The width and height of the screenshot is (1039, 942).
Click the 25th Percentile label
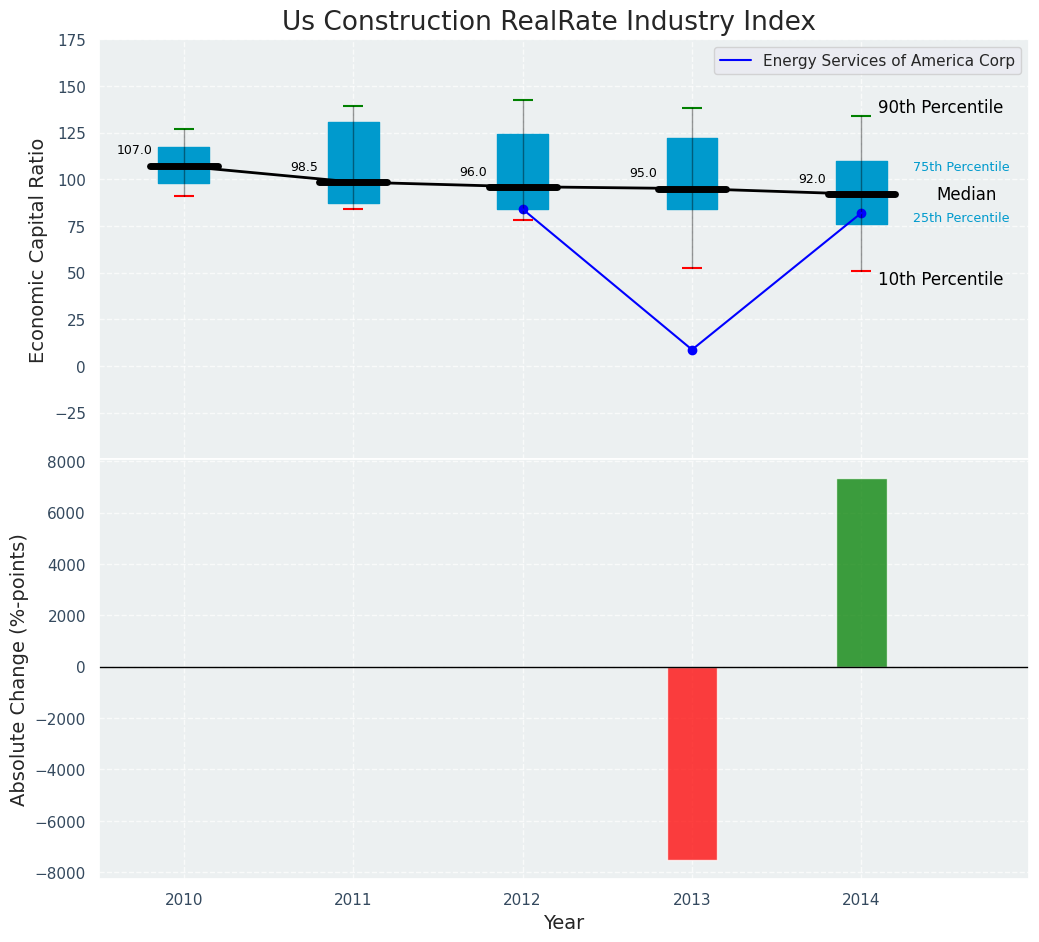961,218
